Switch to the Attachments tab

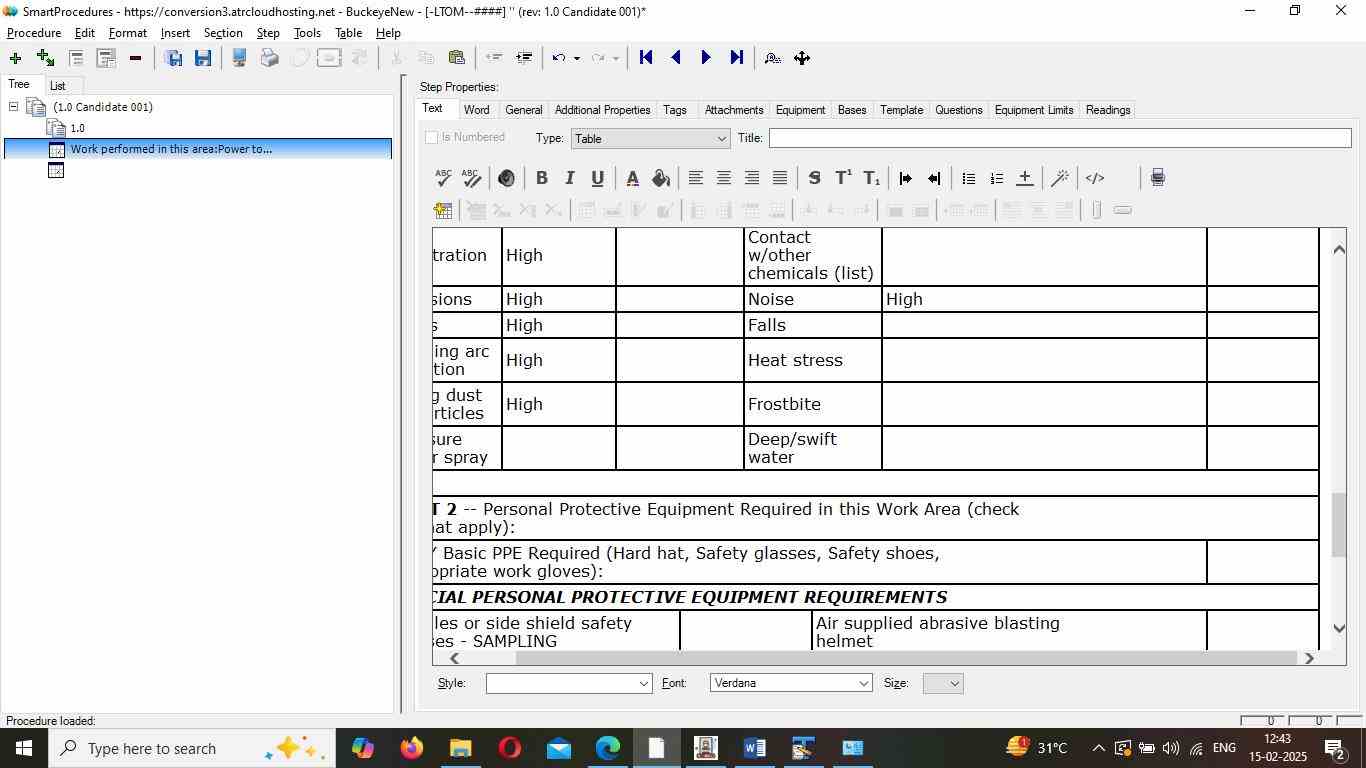tap(734, 110)
